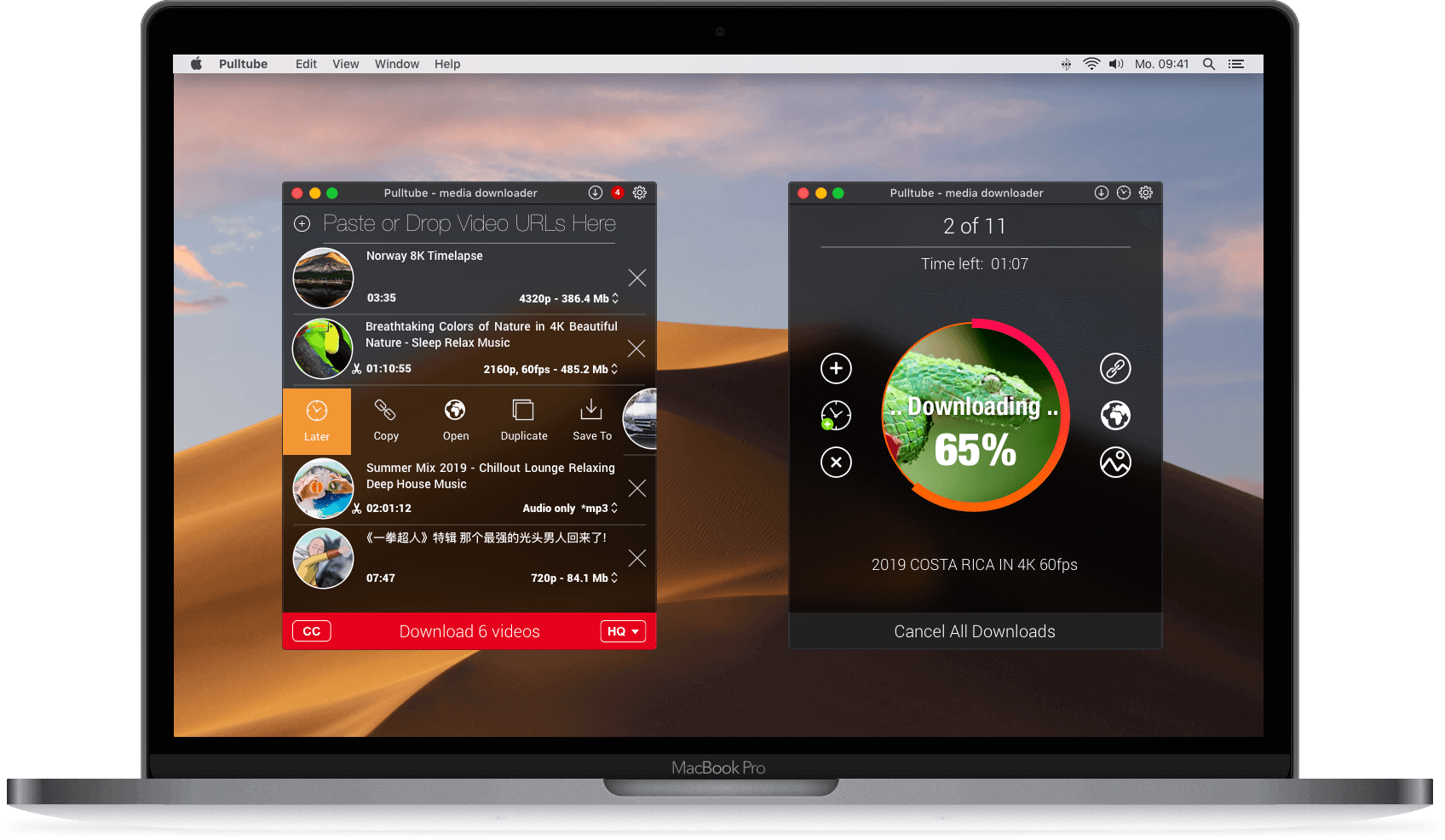Image resolution: width=1445 pixels, height=840 pixels.
Task: Open the HQ quality dropdown
Action: click(623, 631)
